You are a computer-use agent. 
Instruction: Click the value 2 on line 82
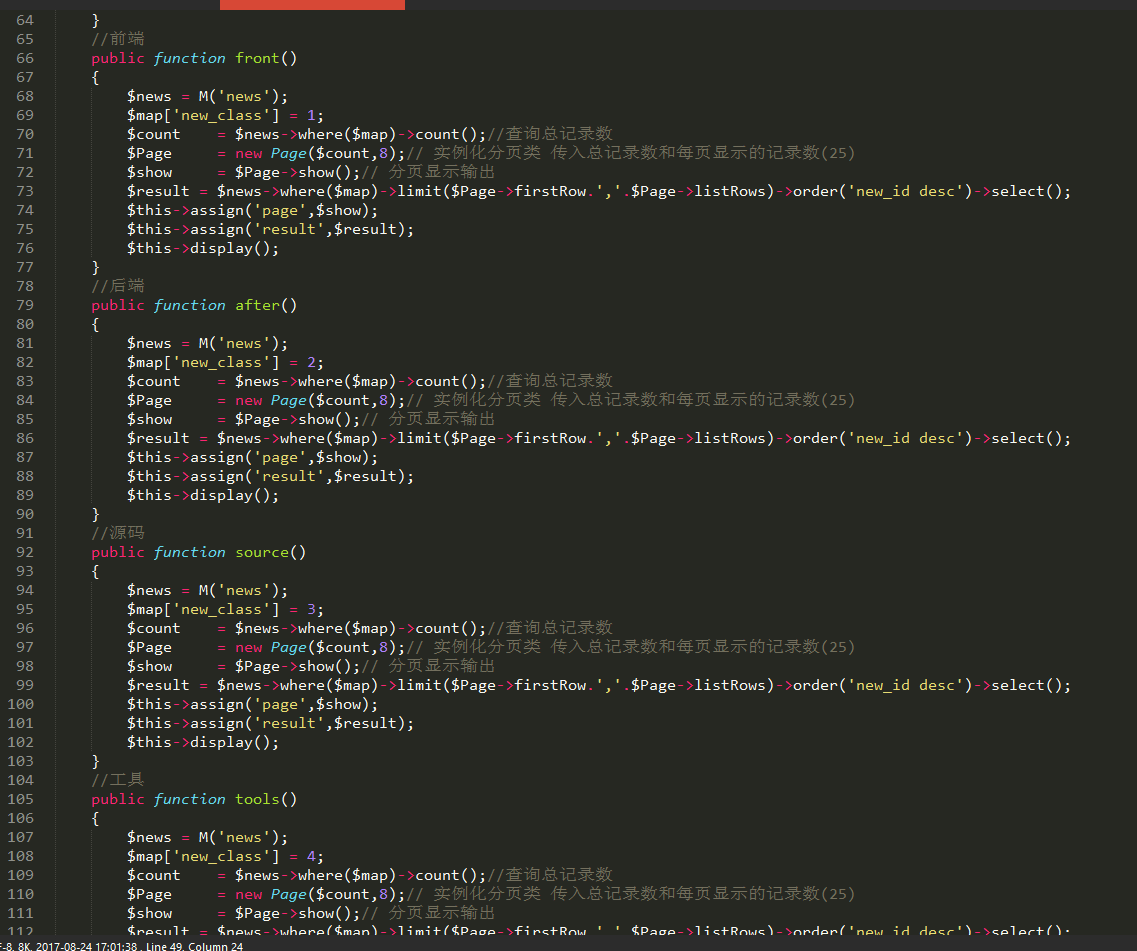pos(315,362)
